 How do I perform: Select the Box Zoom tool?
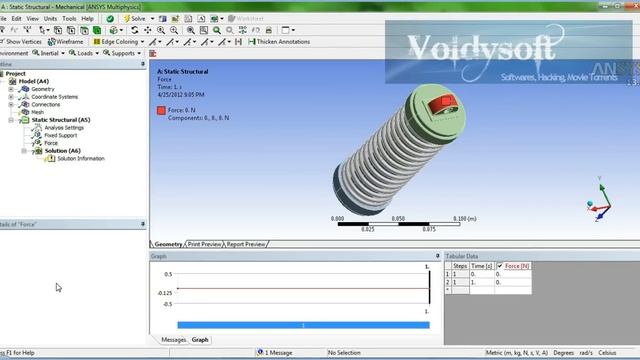[x=174, y=30]
